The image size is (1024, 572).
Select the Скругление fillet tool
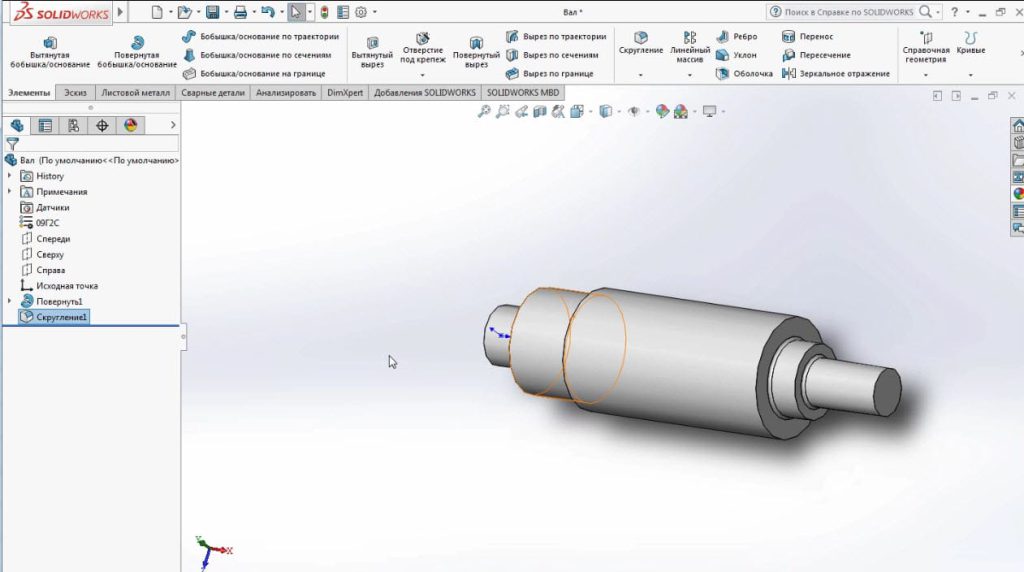[641, 43]
